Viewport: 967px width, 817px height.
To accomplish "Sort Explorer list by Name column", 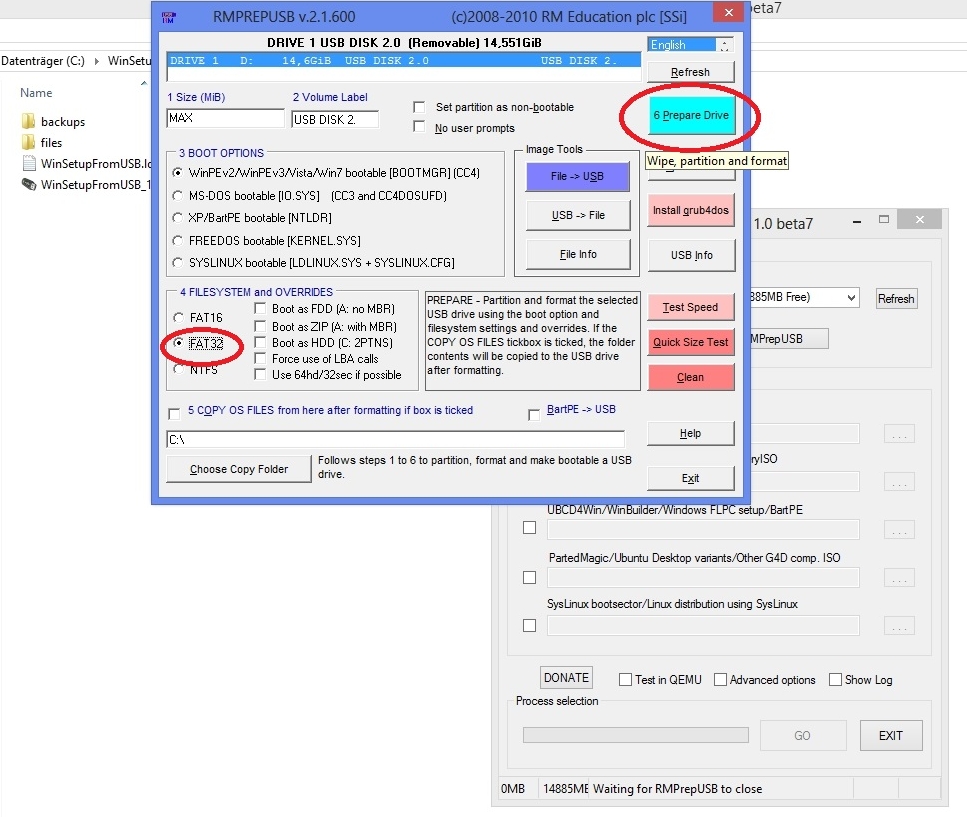I will (36, 92).
